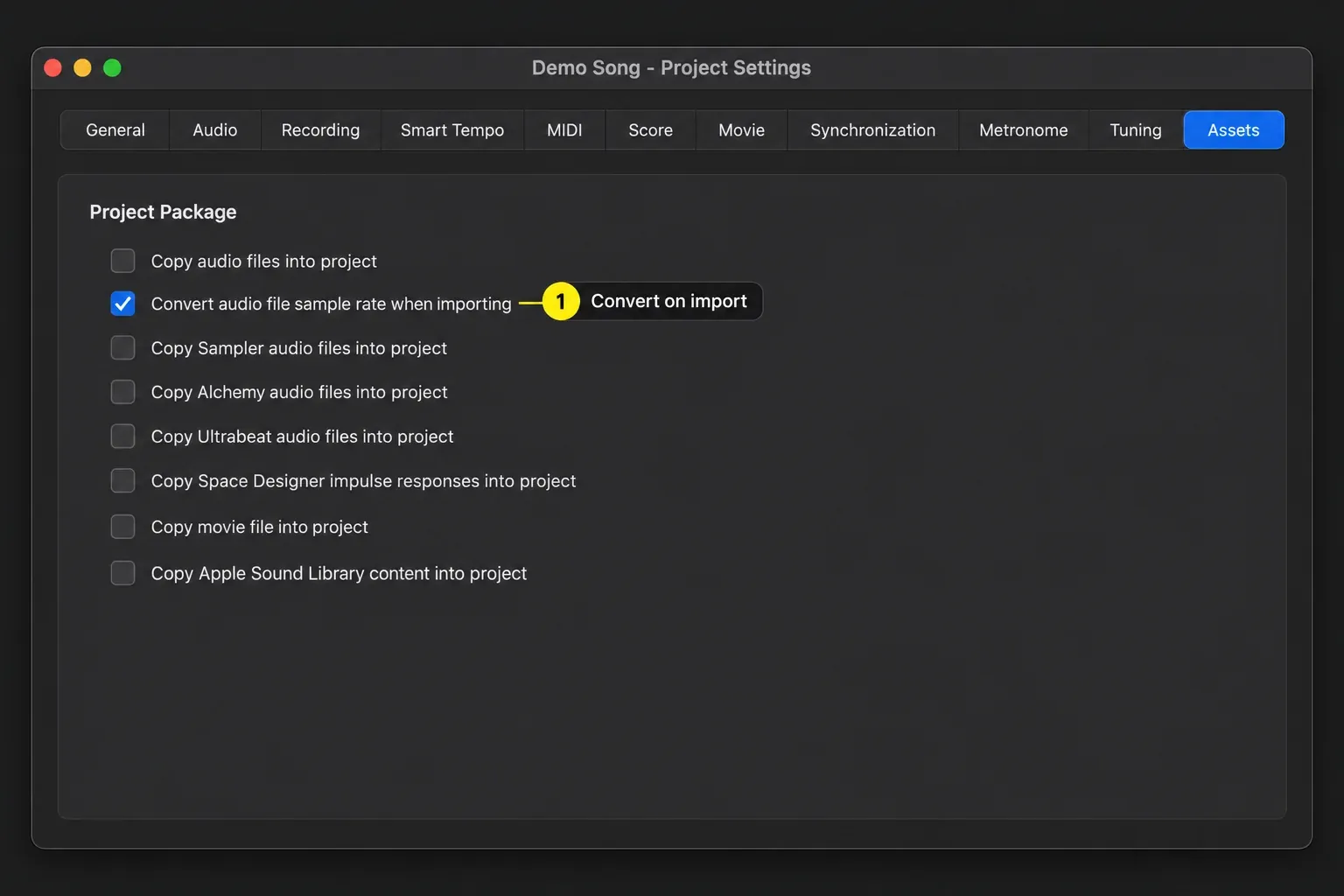This screenshot has height=896, width=1344.
Task: Open the Synchronization tab
Action: click(x=872, y=130)
